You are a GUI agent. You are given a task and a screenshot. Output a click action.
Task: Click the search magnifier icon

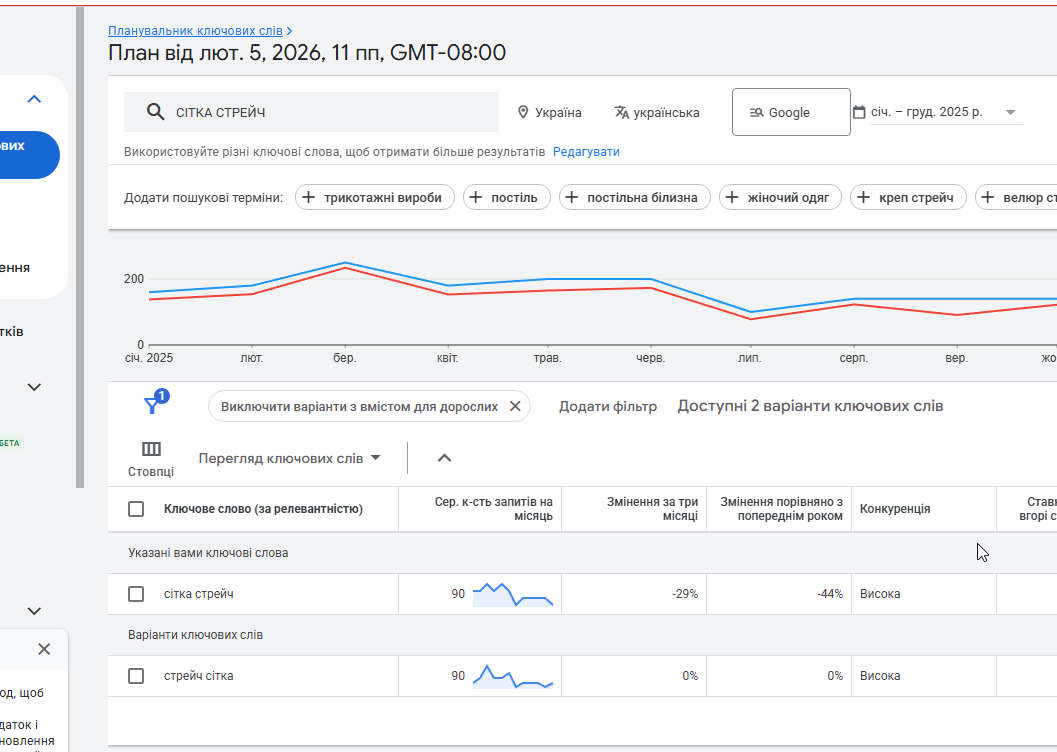tap(155, 112)
